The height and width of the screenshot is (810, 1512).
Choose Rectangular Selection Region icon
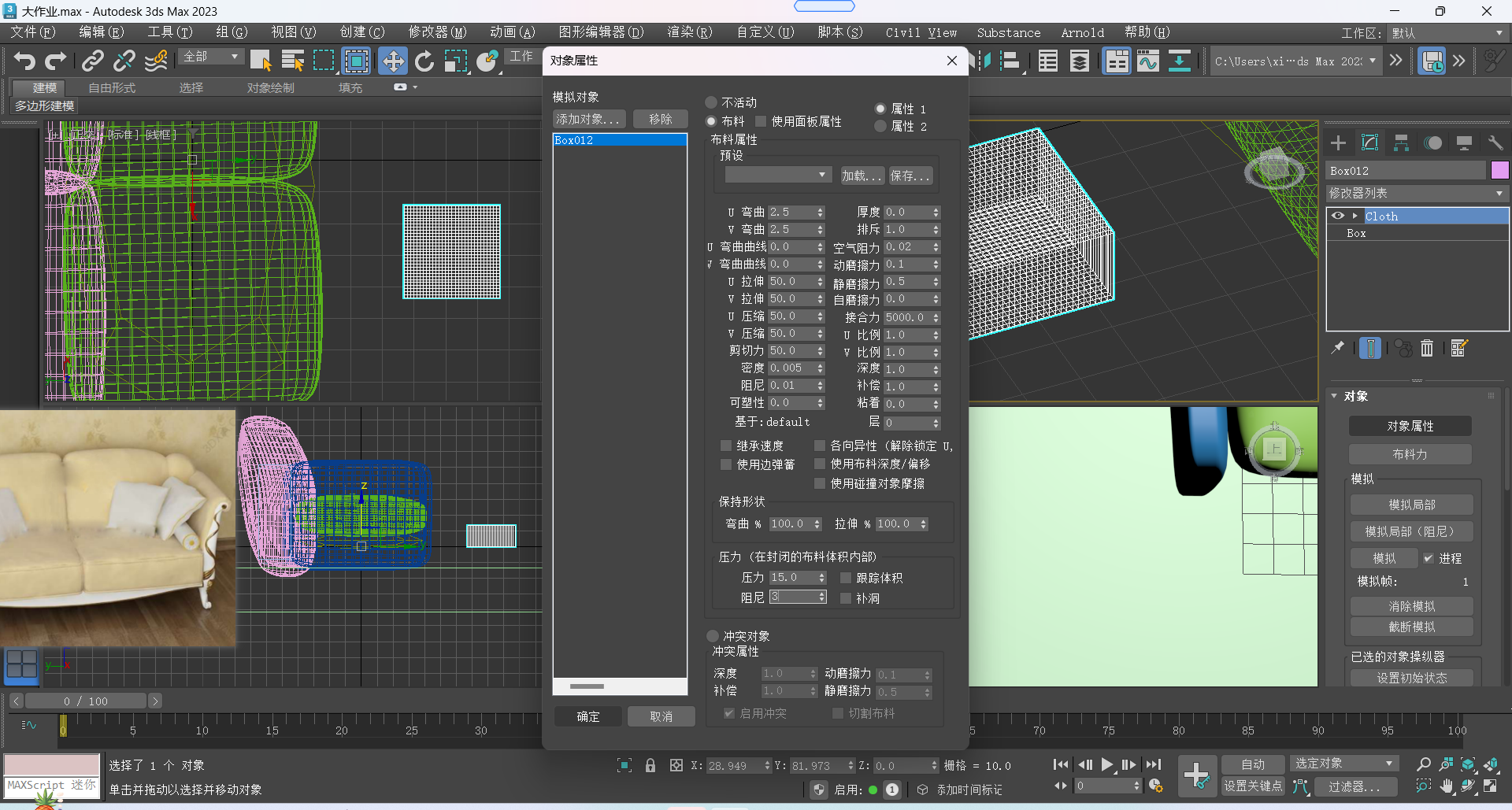(324, 61)
